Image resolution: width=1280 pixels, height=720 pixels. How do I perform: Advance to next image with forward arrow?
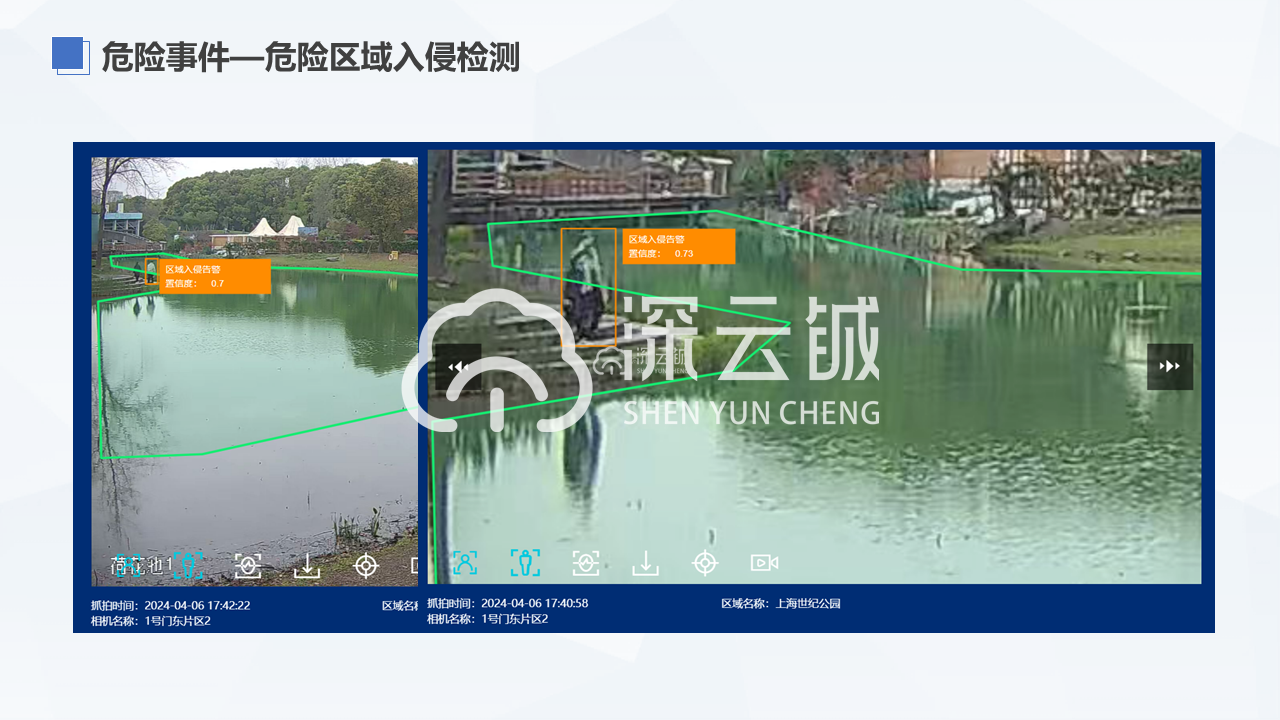pos(1169,367)
